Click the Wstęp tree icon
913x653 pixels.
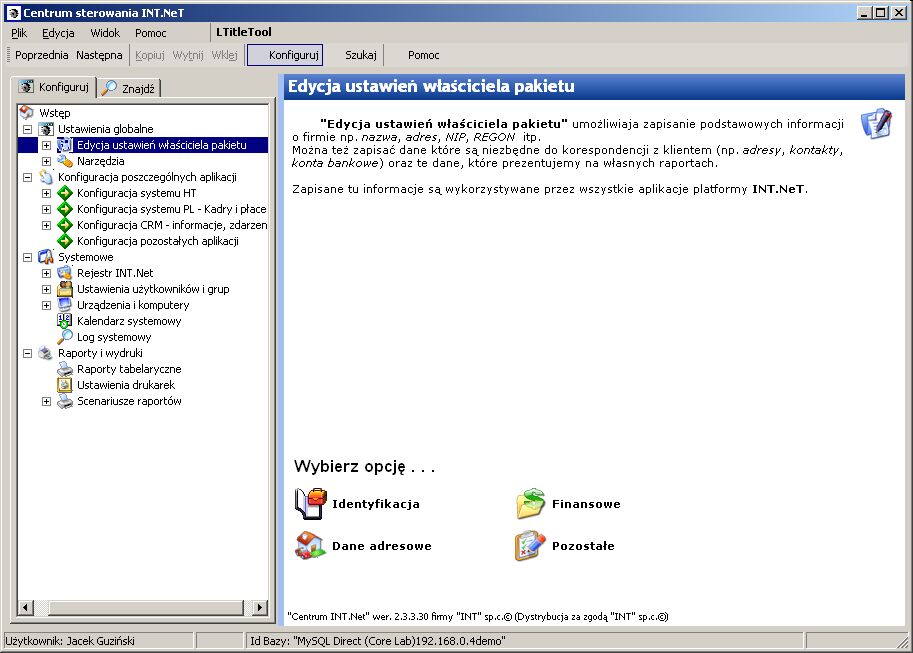26,112
